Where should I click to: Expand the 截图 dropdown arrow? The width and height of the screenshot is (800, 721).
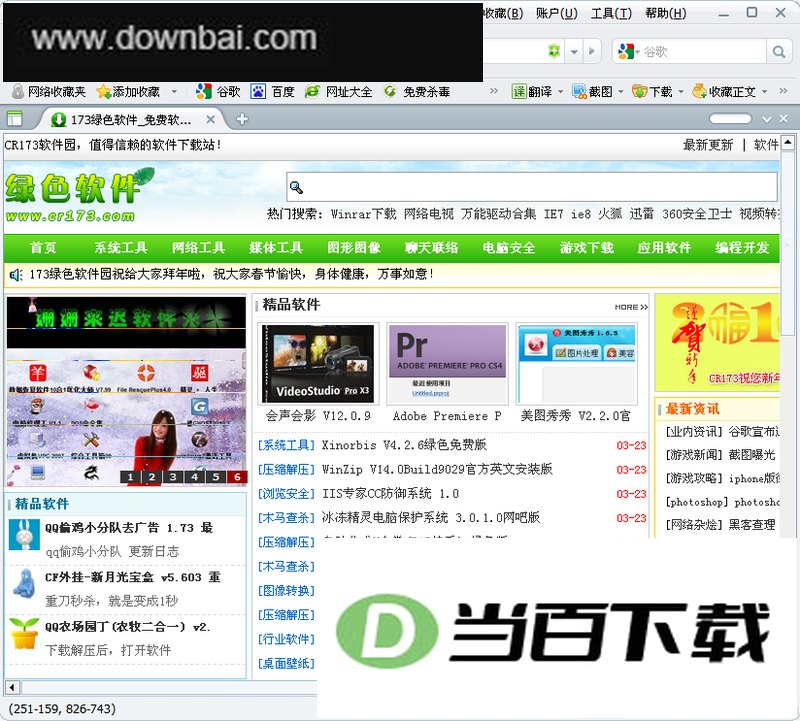[621, 92]
